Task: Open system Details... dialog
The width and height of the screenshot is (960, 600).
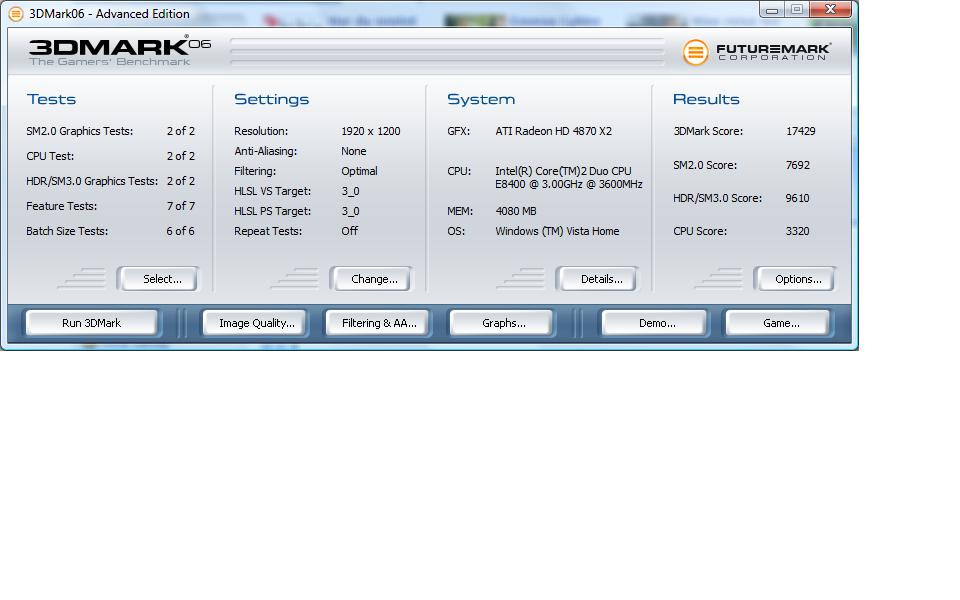Action: (597, 279)
